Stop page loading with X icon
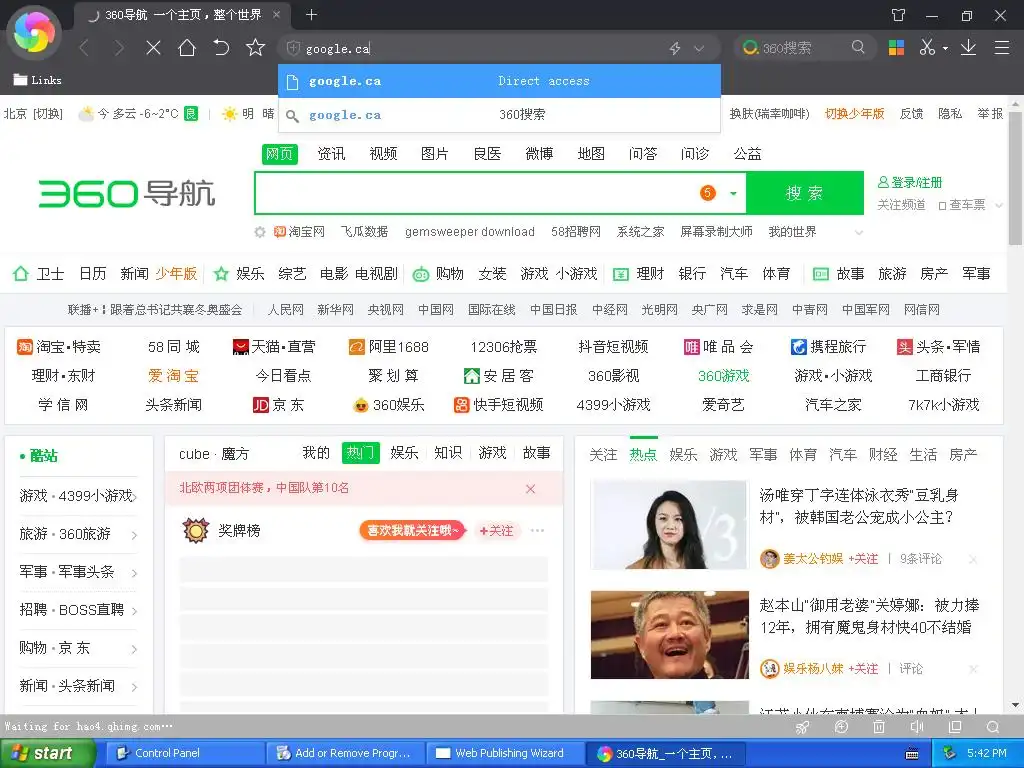The width and height of the screenshot is (1024, 768). coord(153,48)
